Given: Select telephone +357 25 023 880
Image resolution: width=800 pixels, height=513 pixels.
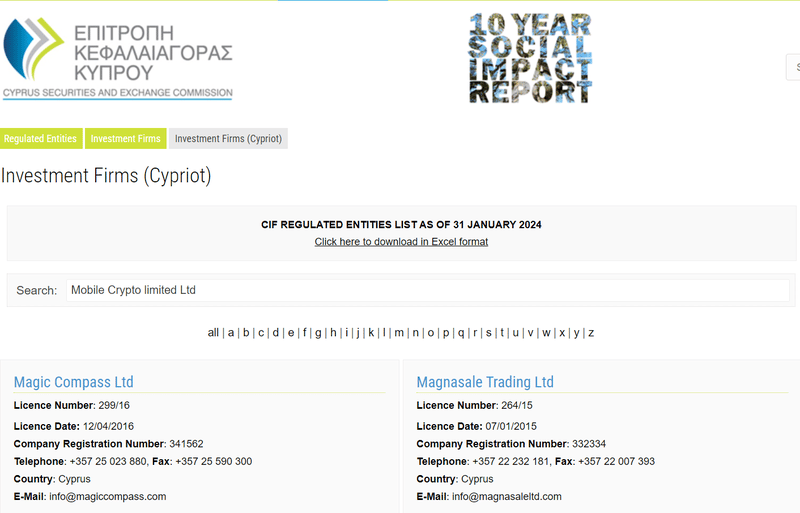Looking at the screenshot, I should tap(108, 461).
